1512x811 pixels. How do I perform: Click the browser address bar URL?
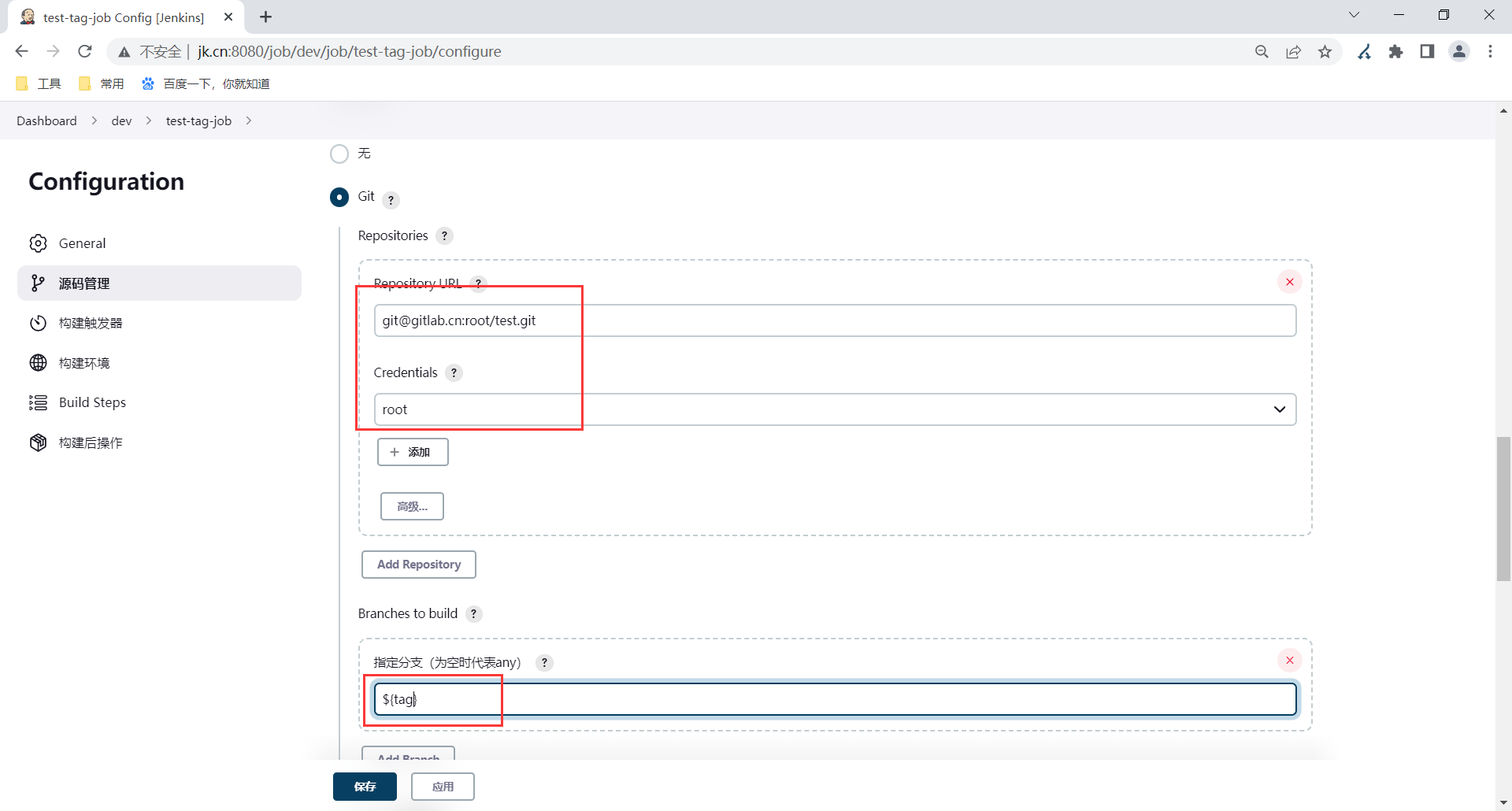[x=349, y=51]
